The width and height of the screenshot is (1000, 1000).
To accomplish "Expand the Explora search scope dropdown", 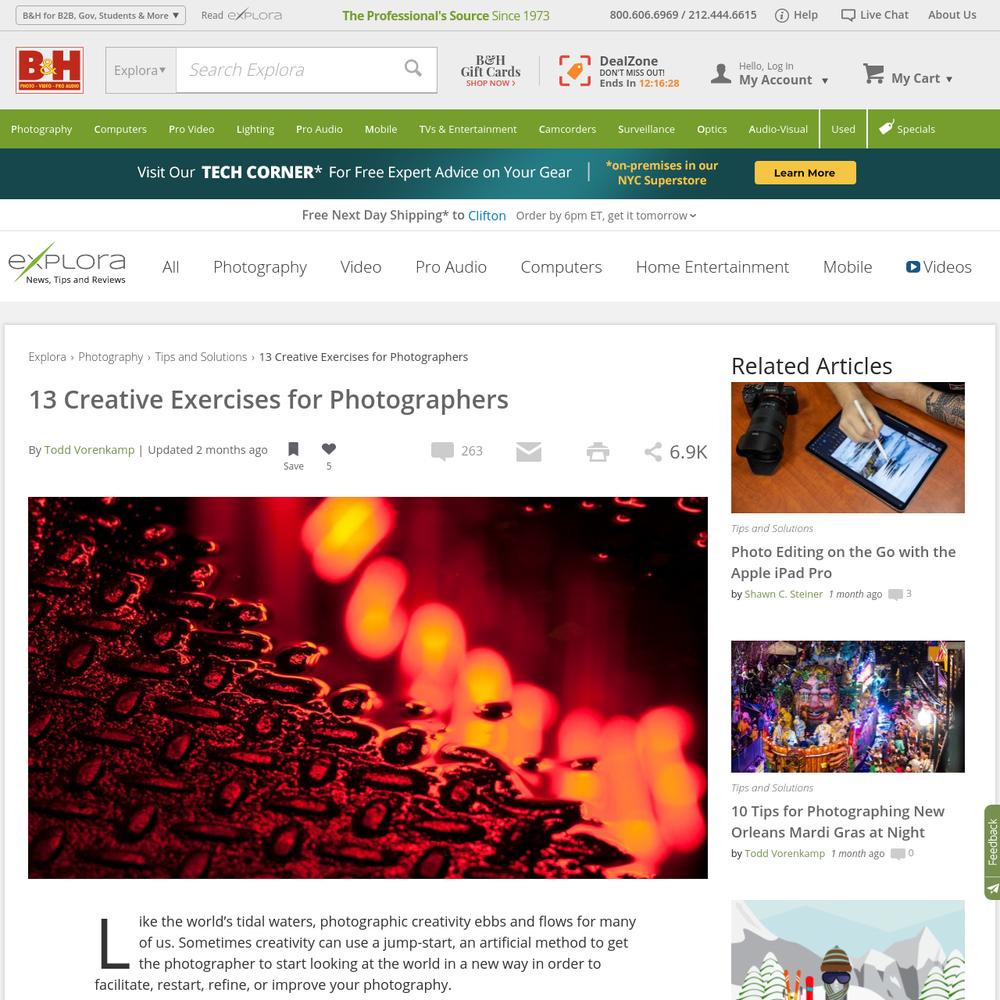I will click(140, 70).
